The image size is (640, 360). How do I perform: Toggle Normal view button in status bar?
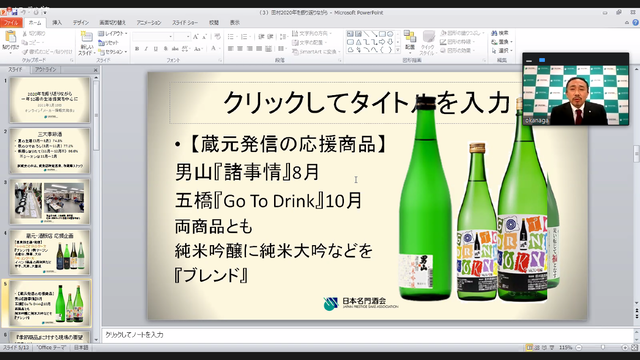(x=529, y=347)
